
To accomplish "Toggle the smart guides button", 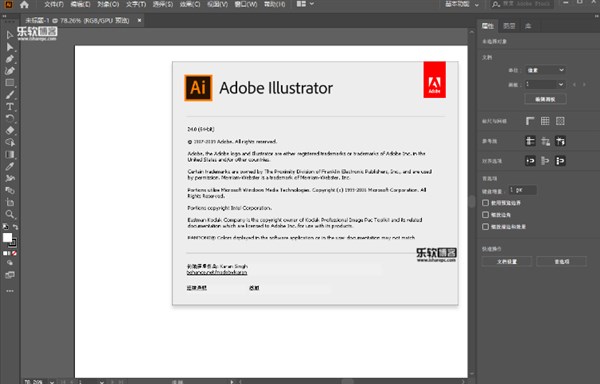I will click(560, 141).
